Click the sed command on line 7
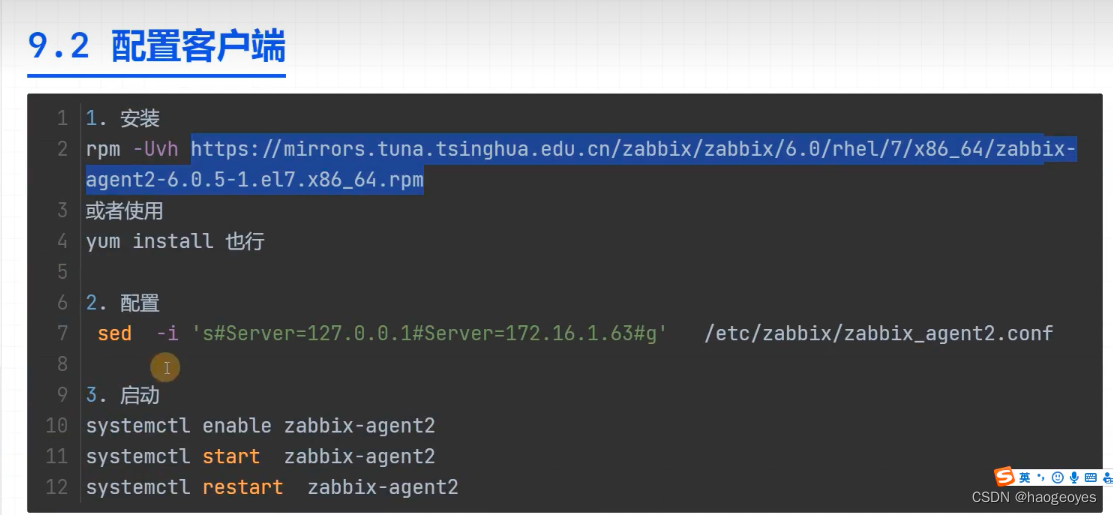The image size is (1113, 515). click(114, 333)
